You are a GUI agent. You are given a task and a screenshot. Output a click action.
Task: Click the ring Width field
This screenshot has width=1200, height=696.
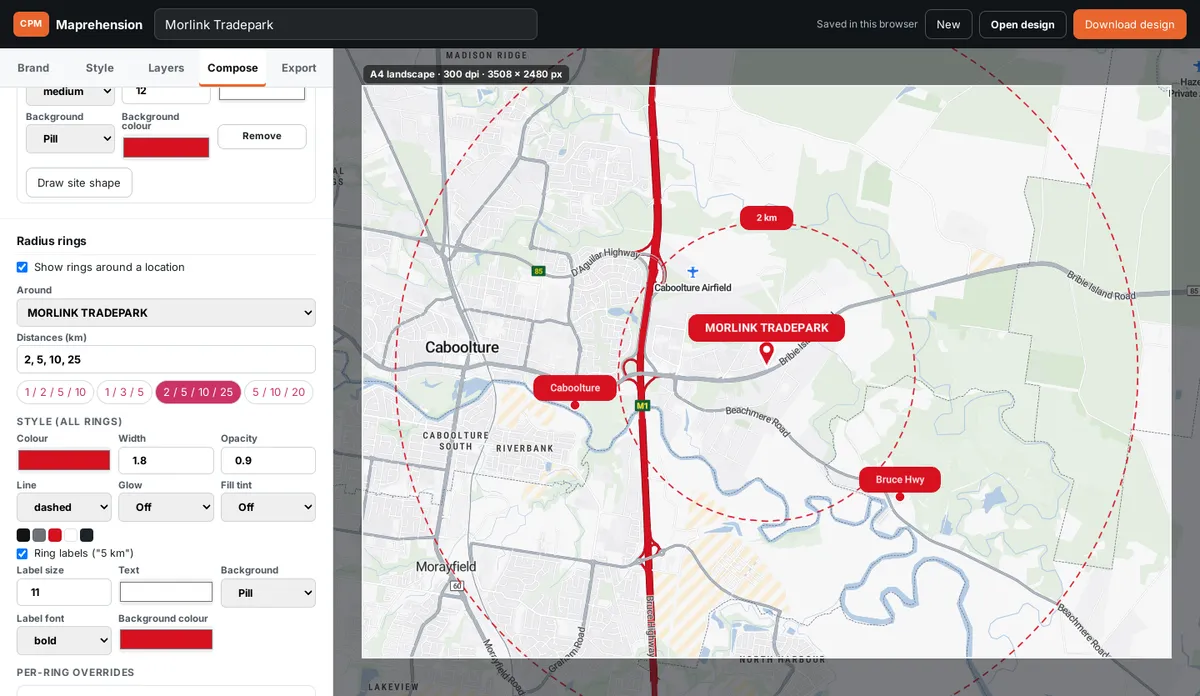pyautogui.click(x=166, y=460)
